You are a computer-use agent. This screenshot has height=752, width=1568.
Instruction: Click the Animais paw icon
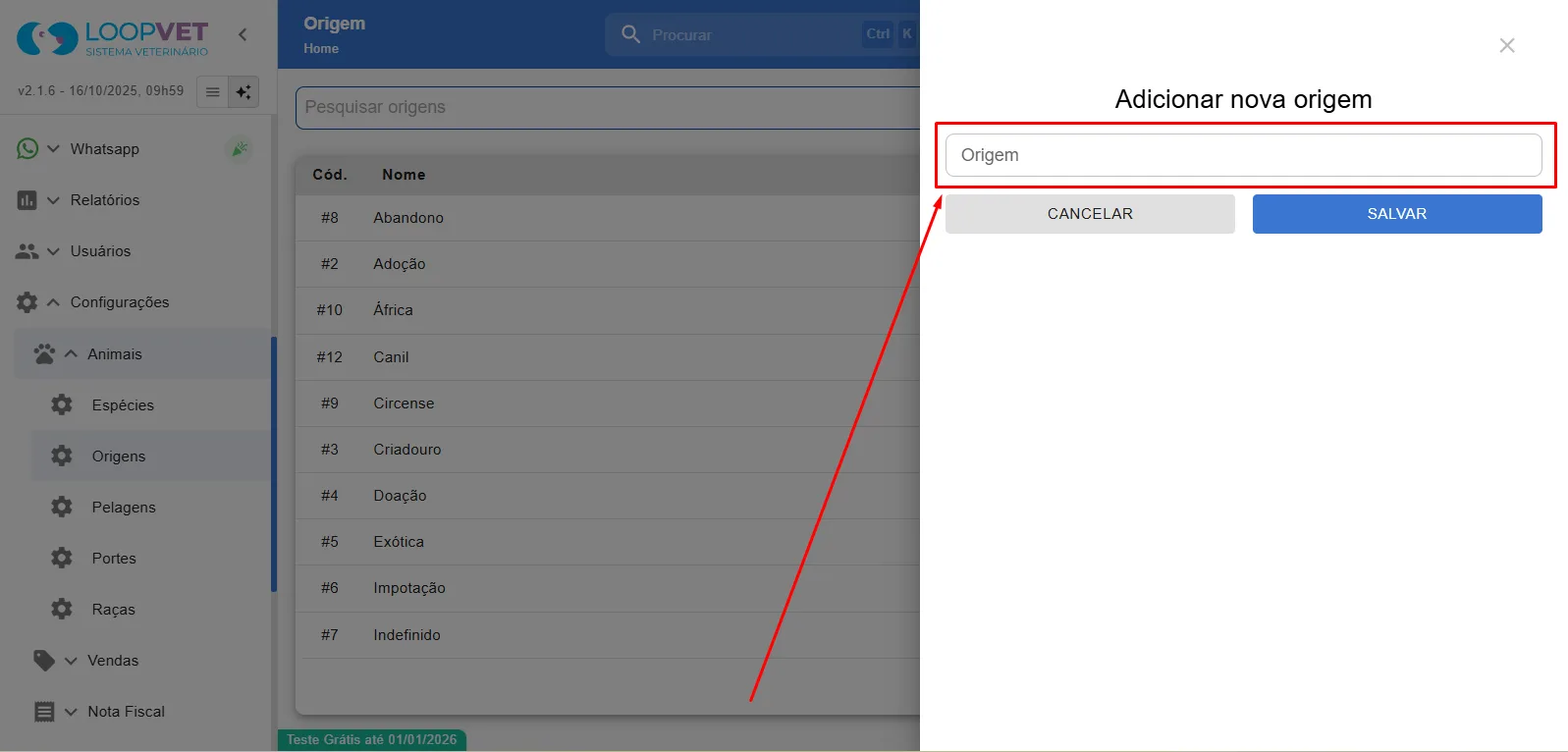click(x=44, y=353)
